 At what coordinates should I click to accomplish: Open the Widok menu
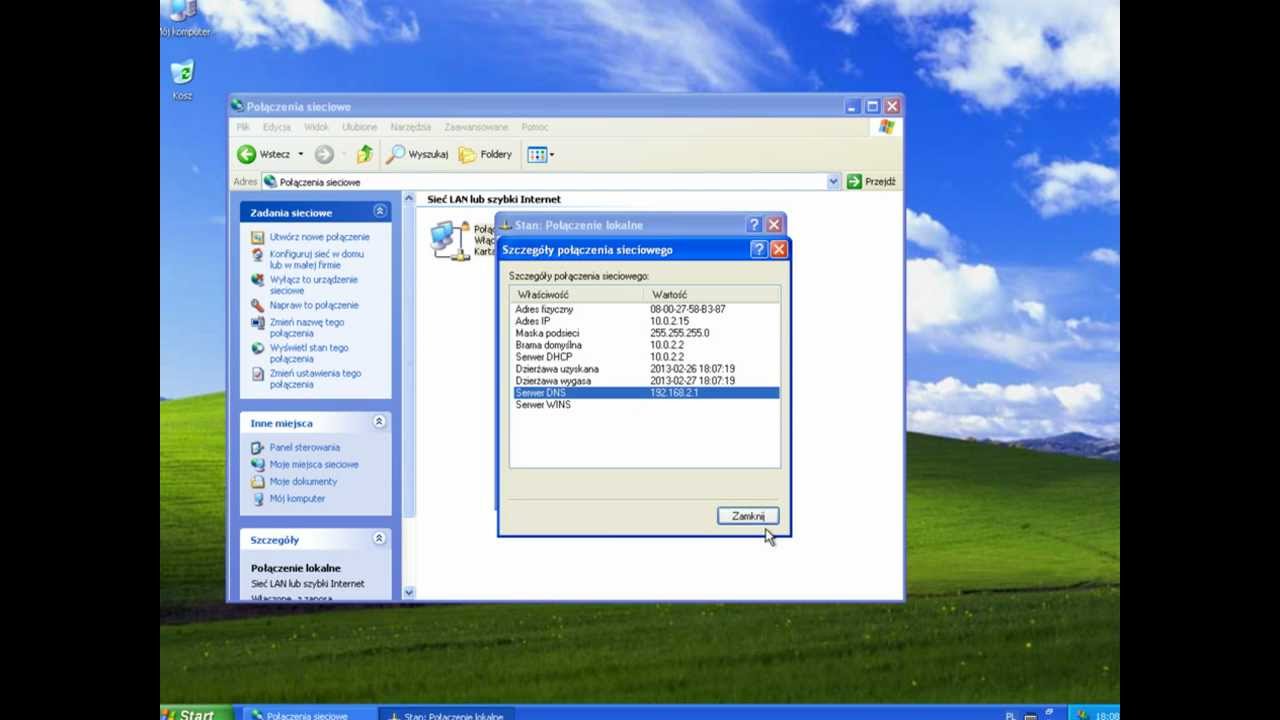316,127
